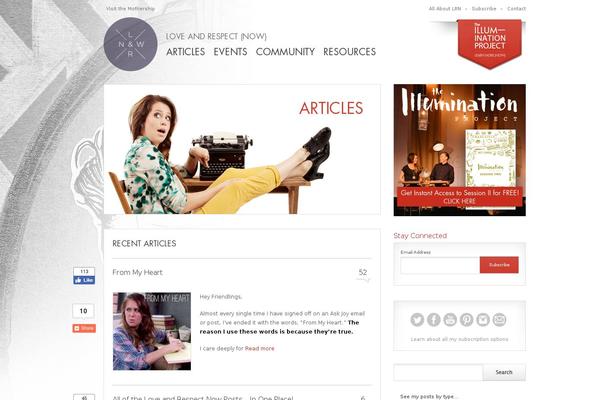Open the email envelope social icon

tap(499, 320)
